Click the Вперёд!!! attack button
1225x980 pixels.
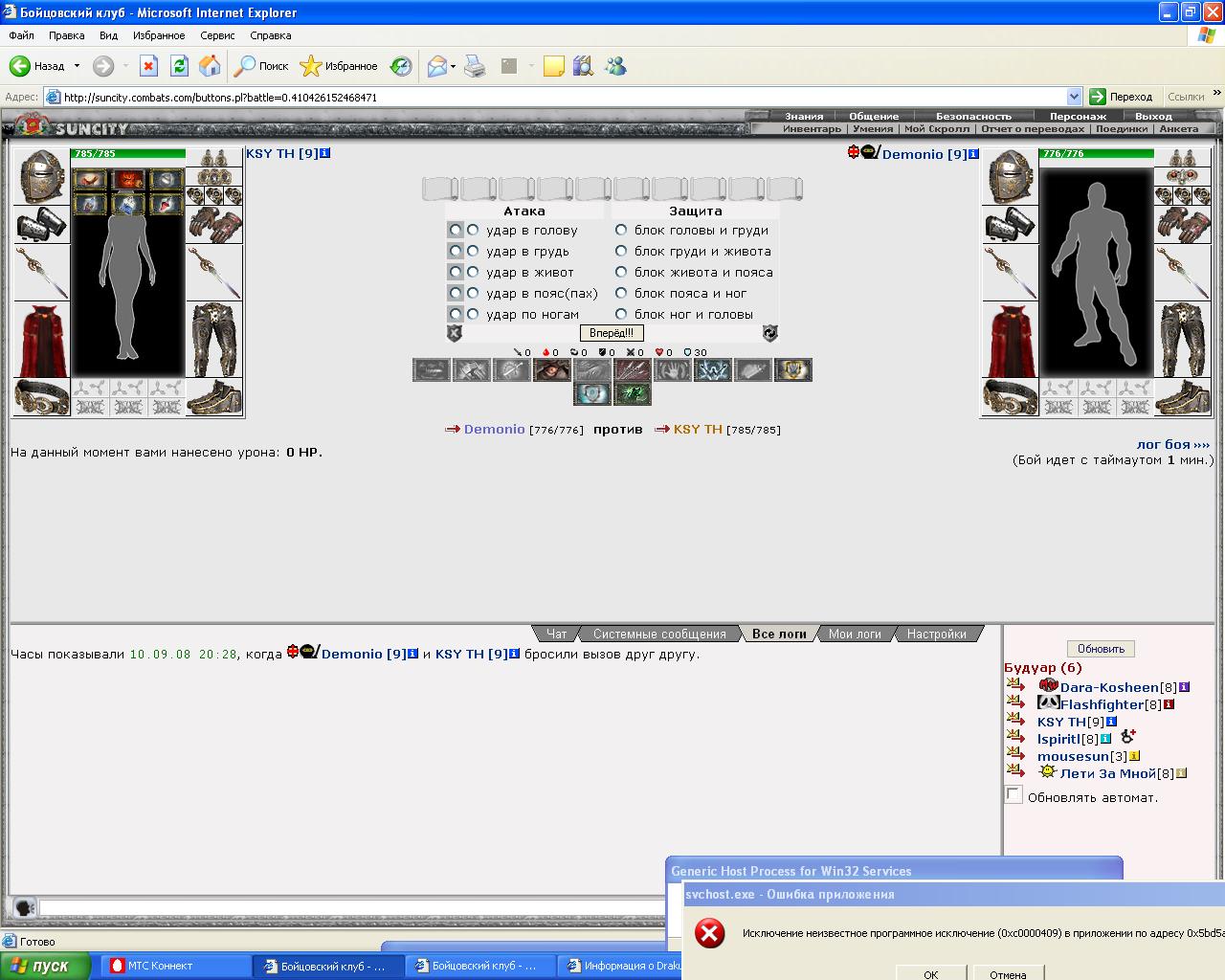pos(612,333)
